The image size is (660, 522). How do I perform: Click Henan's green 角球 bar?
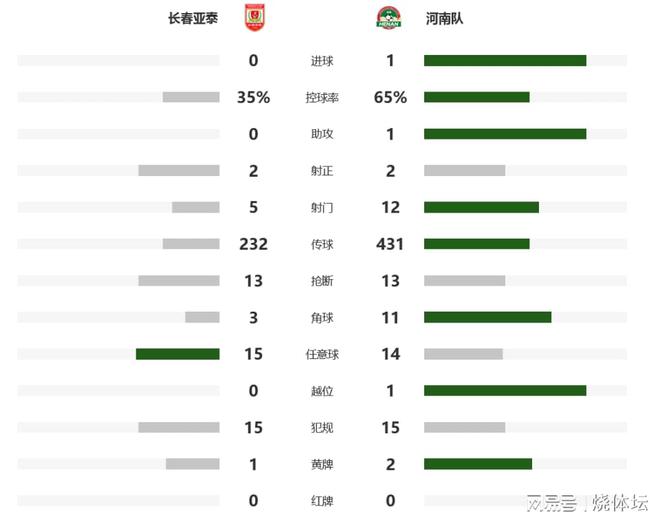(x=487, y=317)
